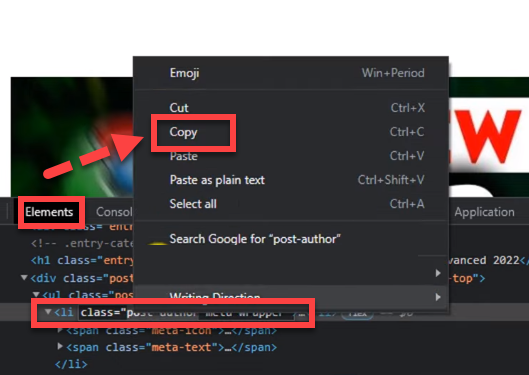Screen dimensions: 529x375
Task: Click the li class attribute edit field
Action: 187,312
